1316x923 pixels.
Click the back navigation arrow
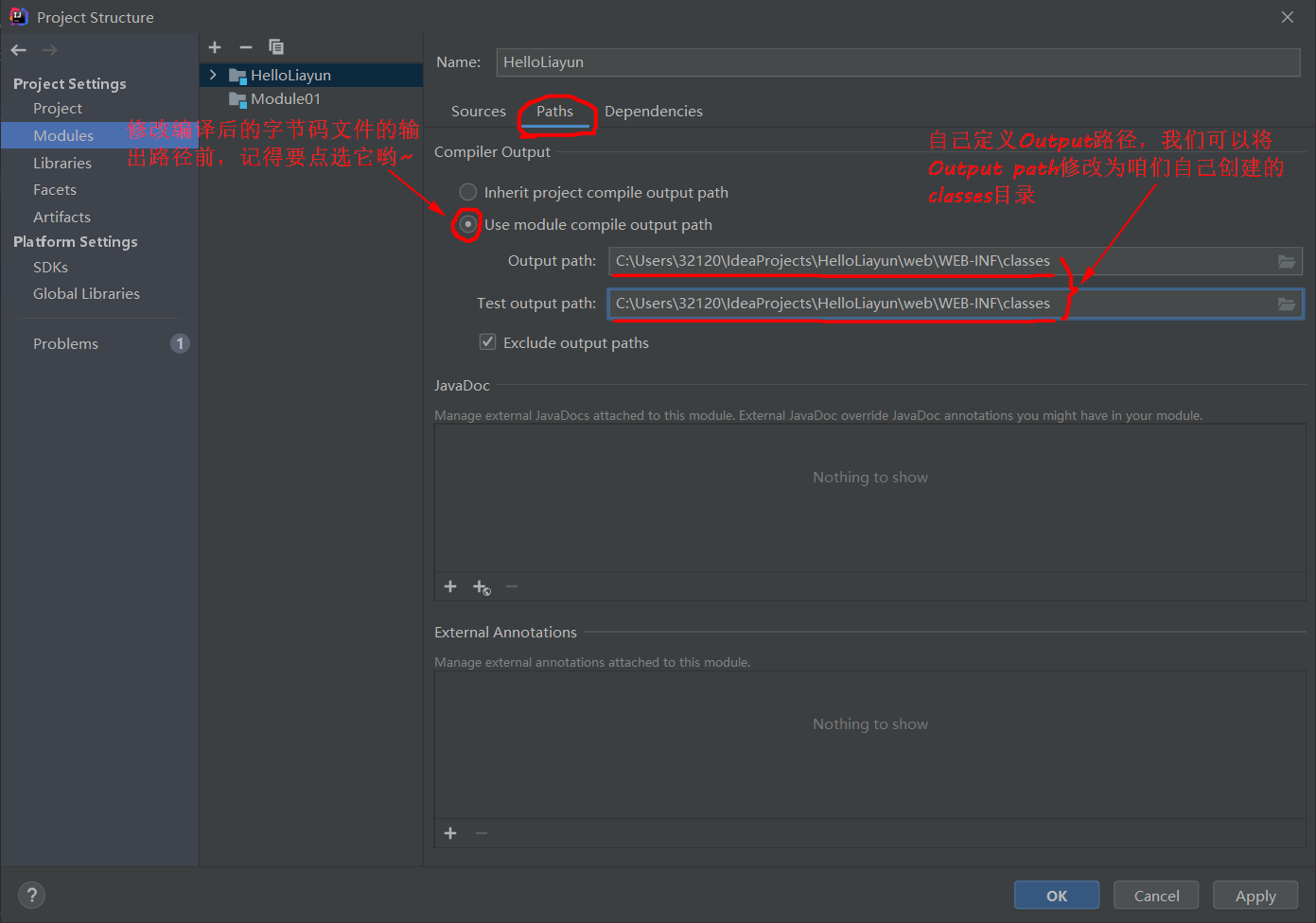[19, 50]
